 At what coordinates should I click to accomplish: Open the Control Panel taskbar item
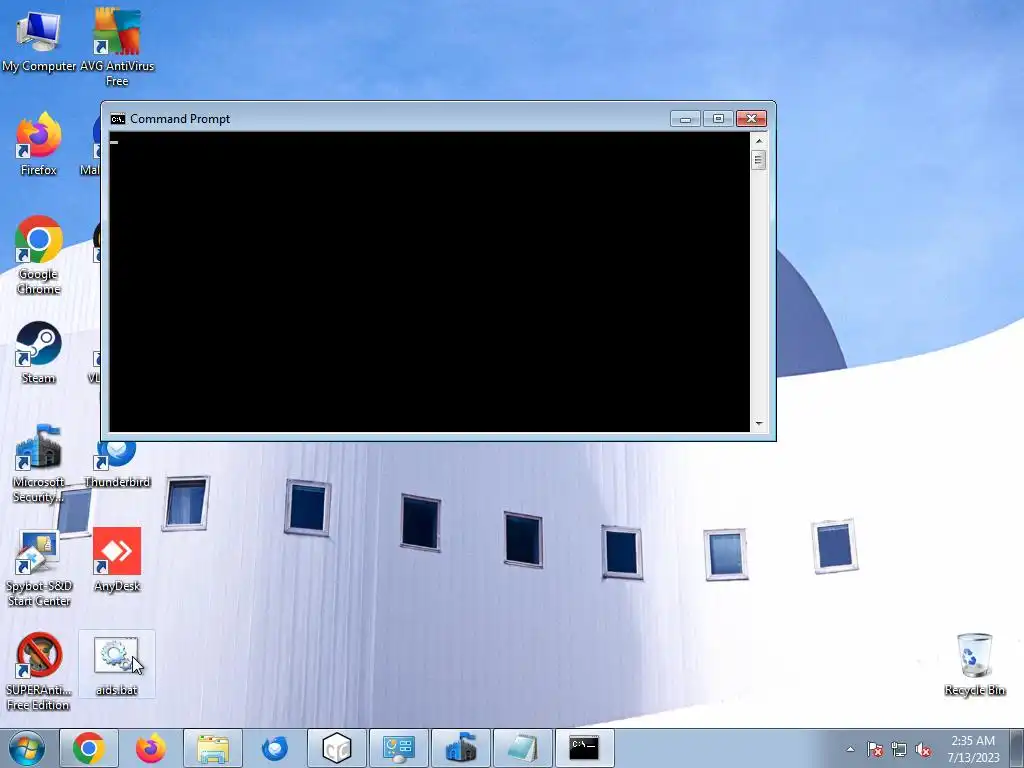click(399, 748)
